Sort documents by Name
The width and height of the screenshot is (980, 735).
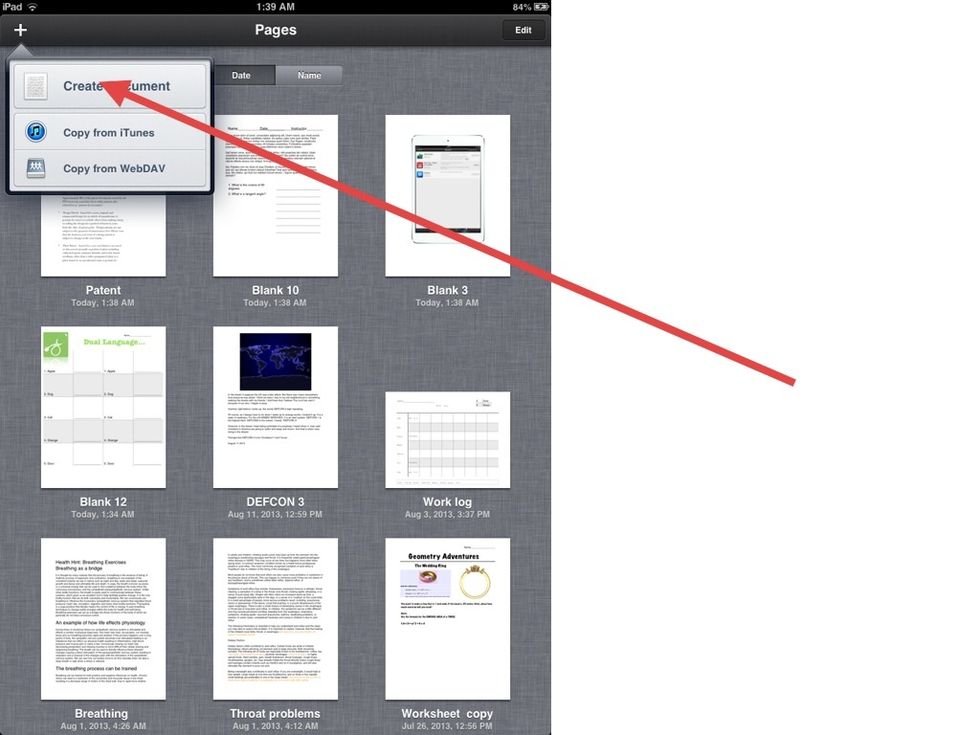(309, 75)
